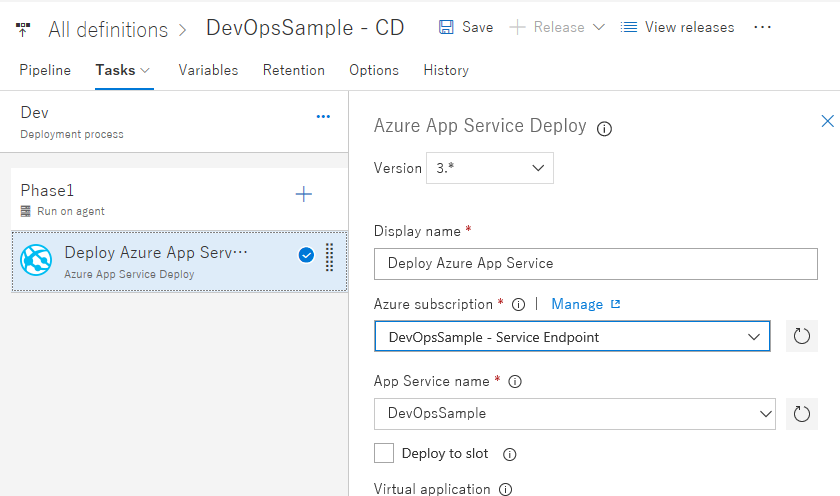
Task: Open the Dev environment ellipsis menu
Action: tap(323, 116)
